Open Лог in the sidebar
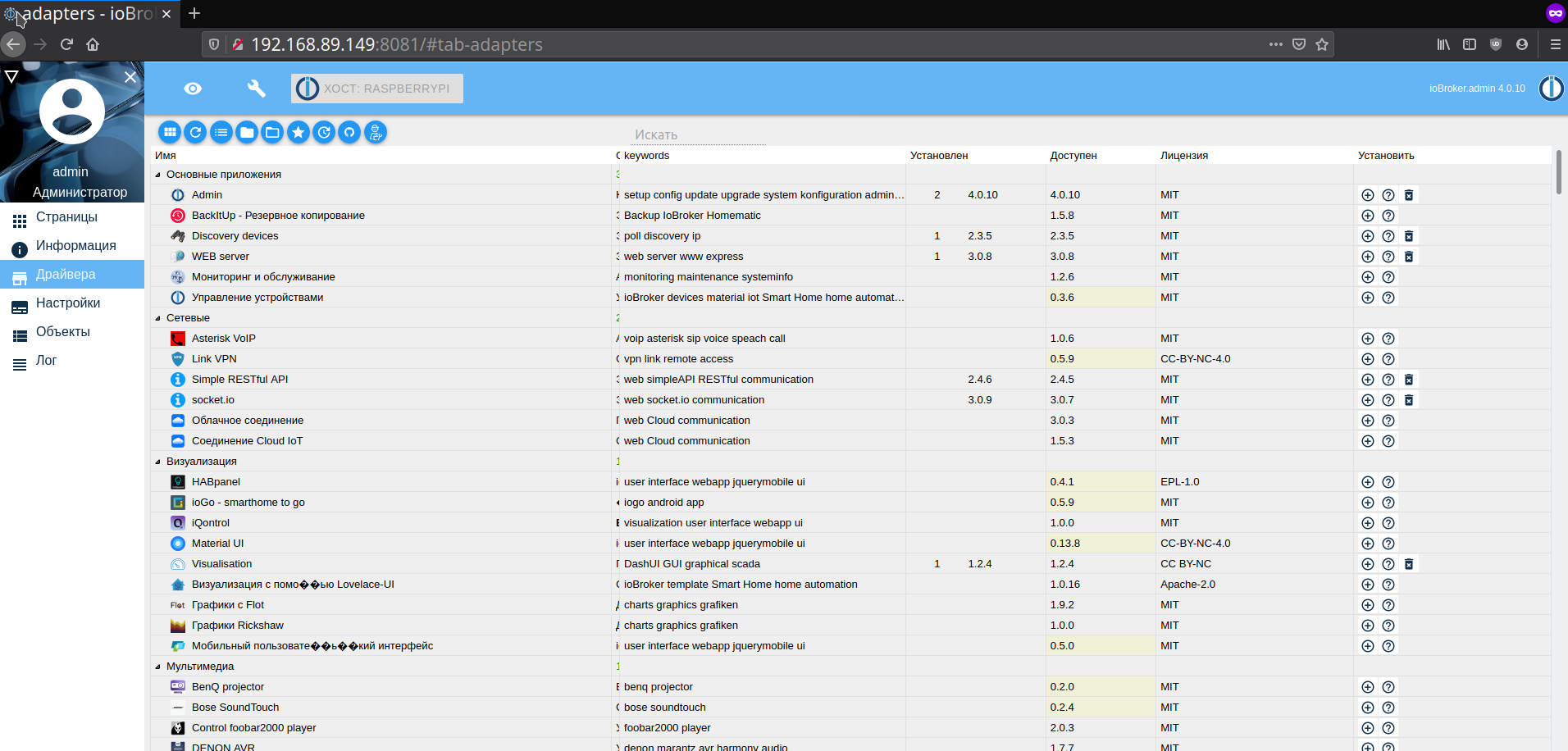 pos(72,361)
